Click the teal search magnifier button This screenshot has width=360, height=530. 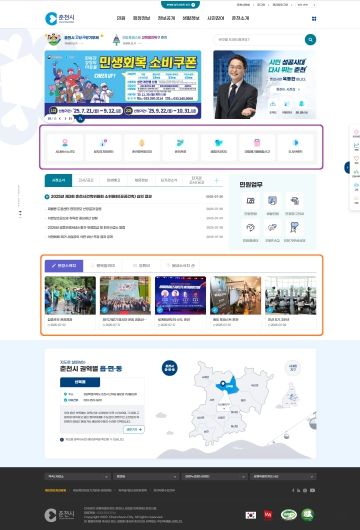click(x=310, y=40)
